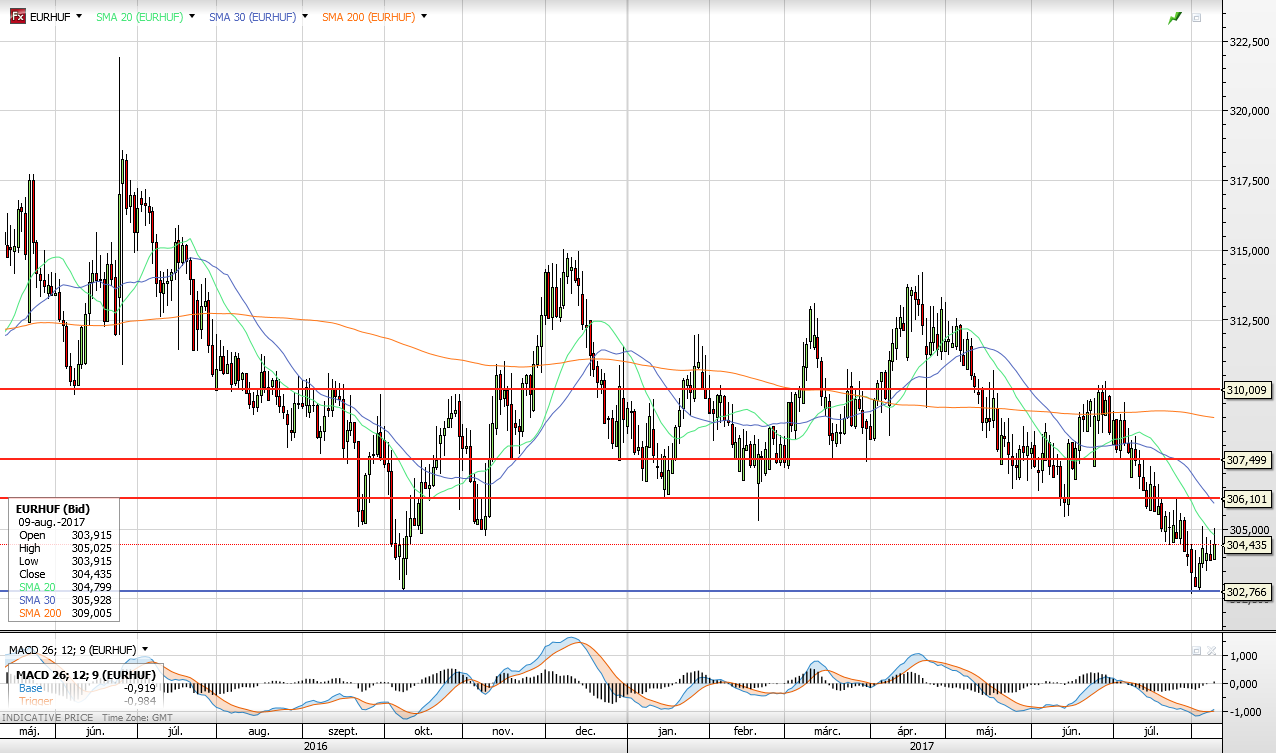Expand the SMA 200 (EURHUF) options arrow
Screen dimensions: 1276x753
tap(424, 17)
